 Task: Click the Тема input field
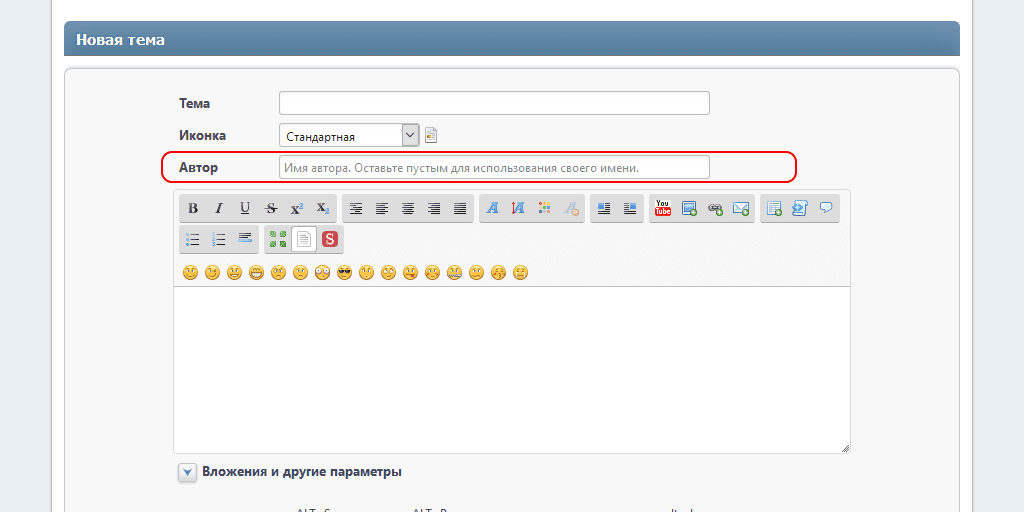pyautogui.click(x=494, y=103)
